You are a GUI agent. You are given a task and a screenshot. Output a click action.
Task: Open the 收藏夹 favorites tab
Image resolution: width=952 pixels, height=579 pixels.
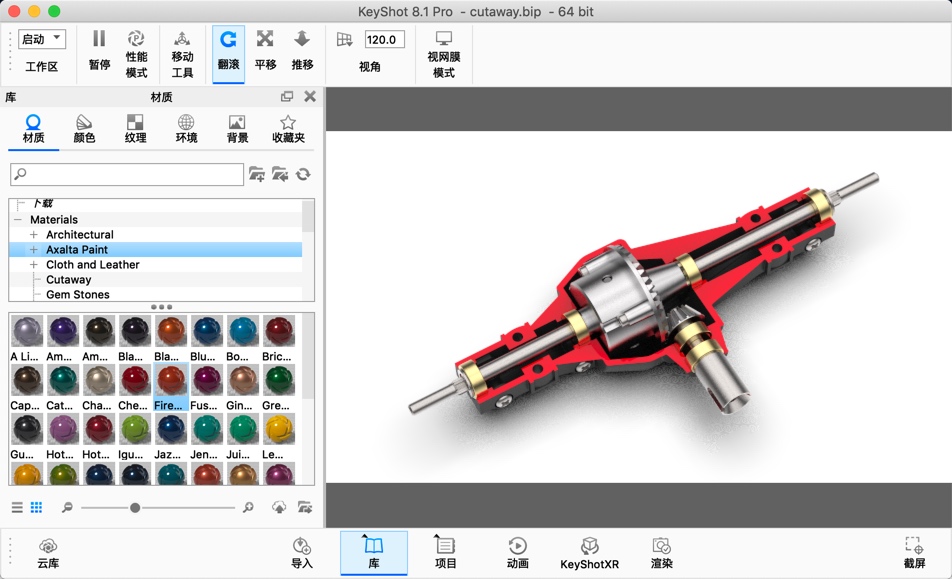tap(288, 129)
